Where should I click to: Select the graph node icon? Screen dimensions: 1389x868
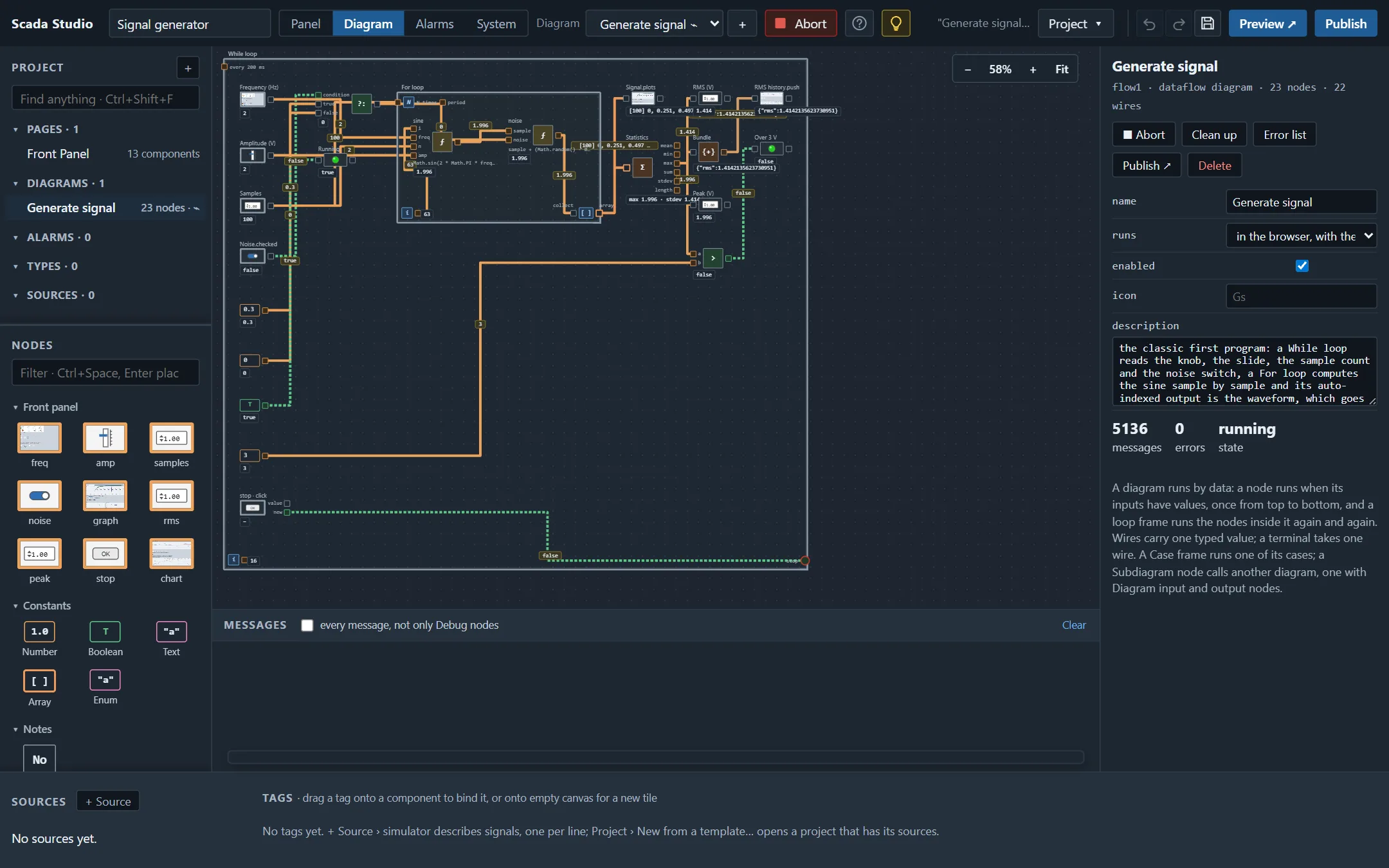click(105, 496)
